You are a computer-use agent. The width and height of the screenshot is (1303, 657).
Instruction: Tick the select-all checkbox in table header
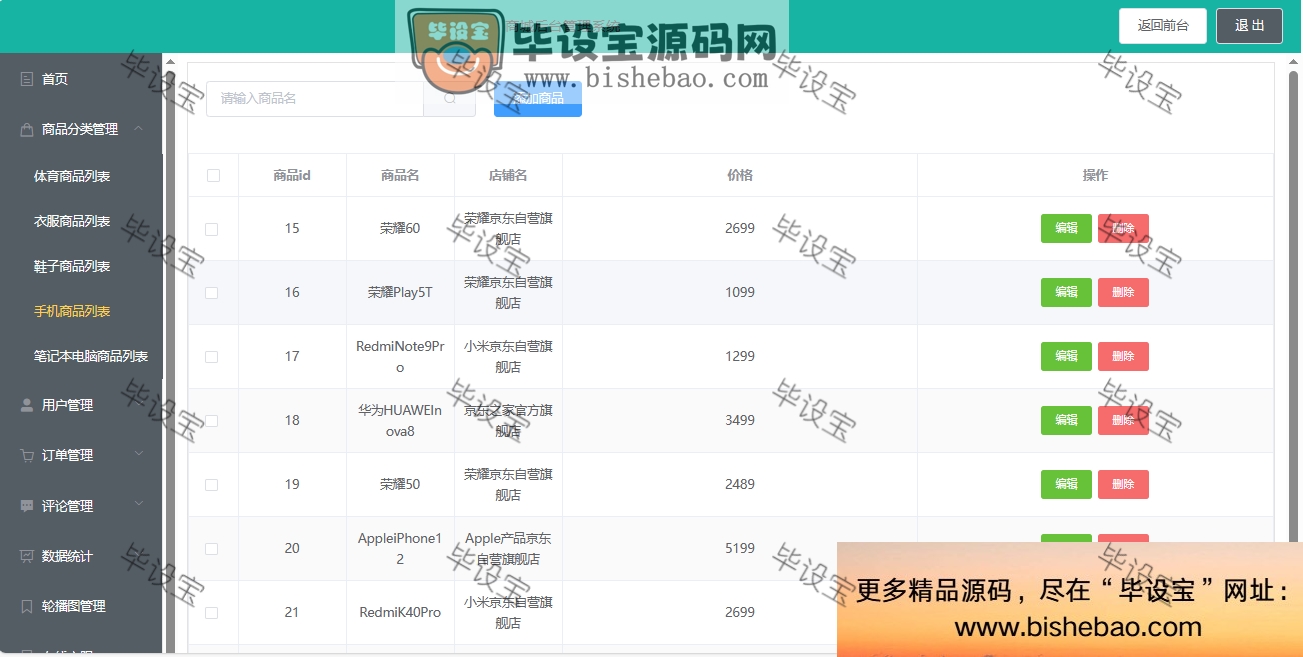click(213, 176)
